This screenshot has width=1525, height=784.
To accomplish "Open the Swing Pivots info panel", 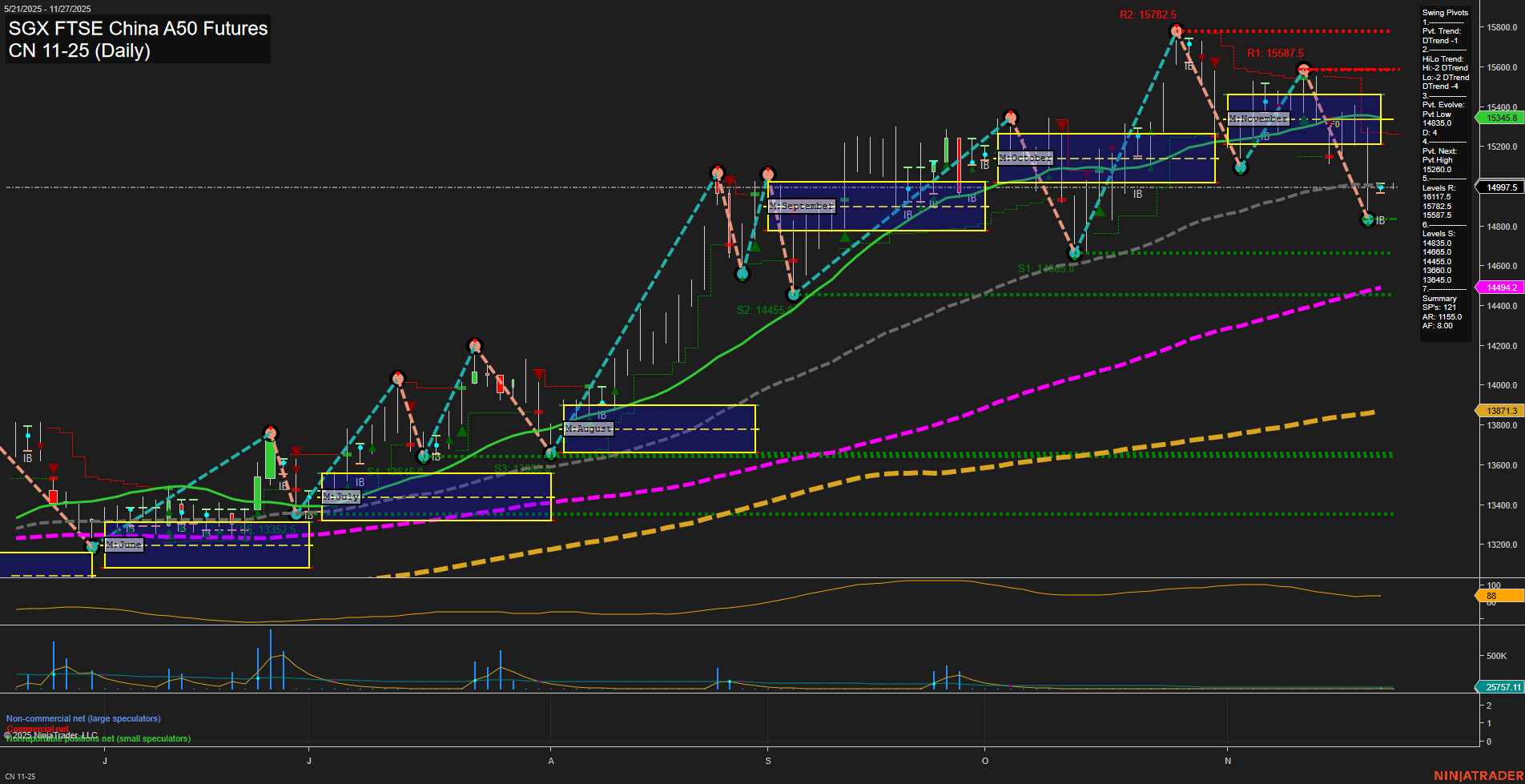I will [1445, 13].
